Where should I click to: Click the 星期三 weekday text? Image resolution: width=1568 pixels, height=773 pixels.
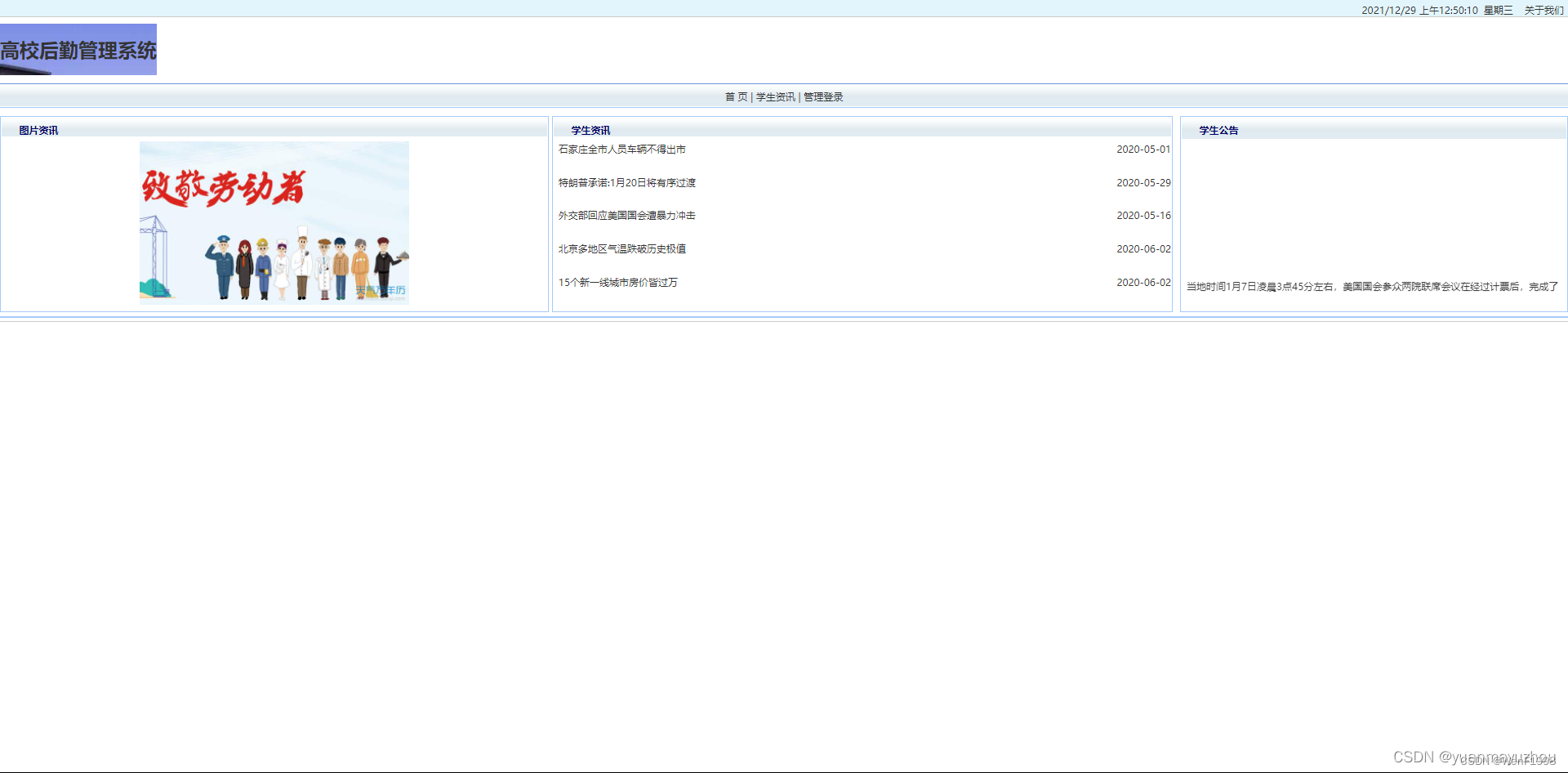coord(1498,11)
